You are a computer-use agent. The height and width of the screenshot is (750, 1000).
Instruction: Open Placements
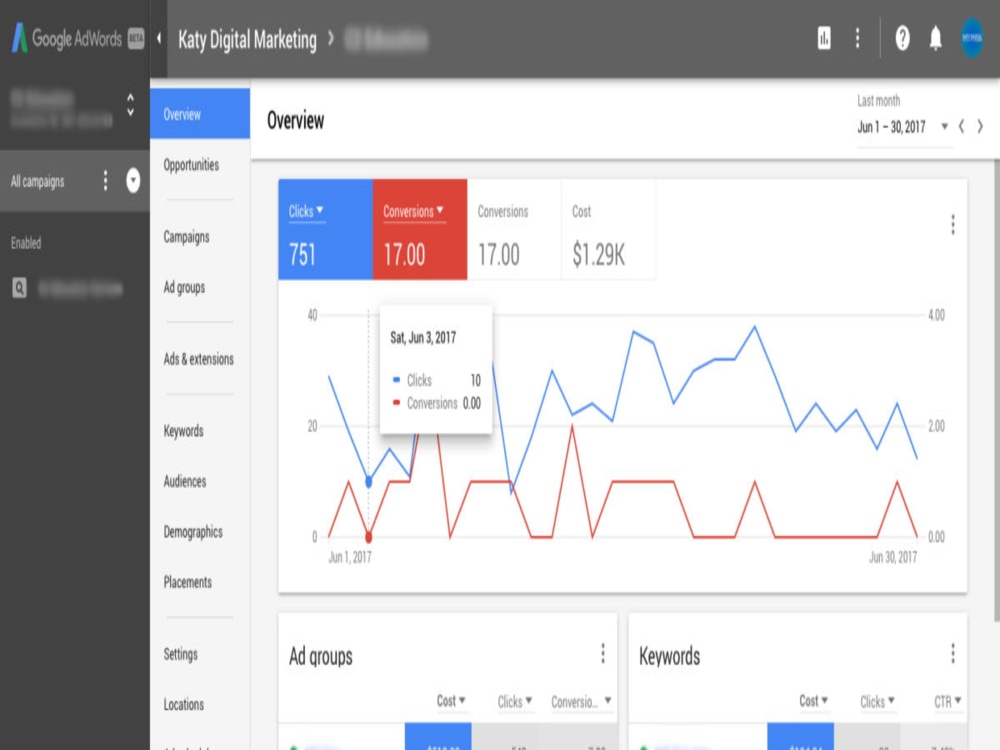(188, 582)
